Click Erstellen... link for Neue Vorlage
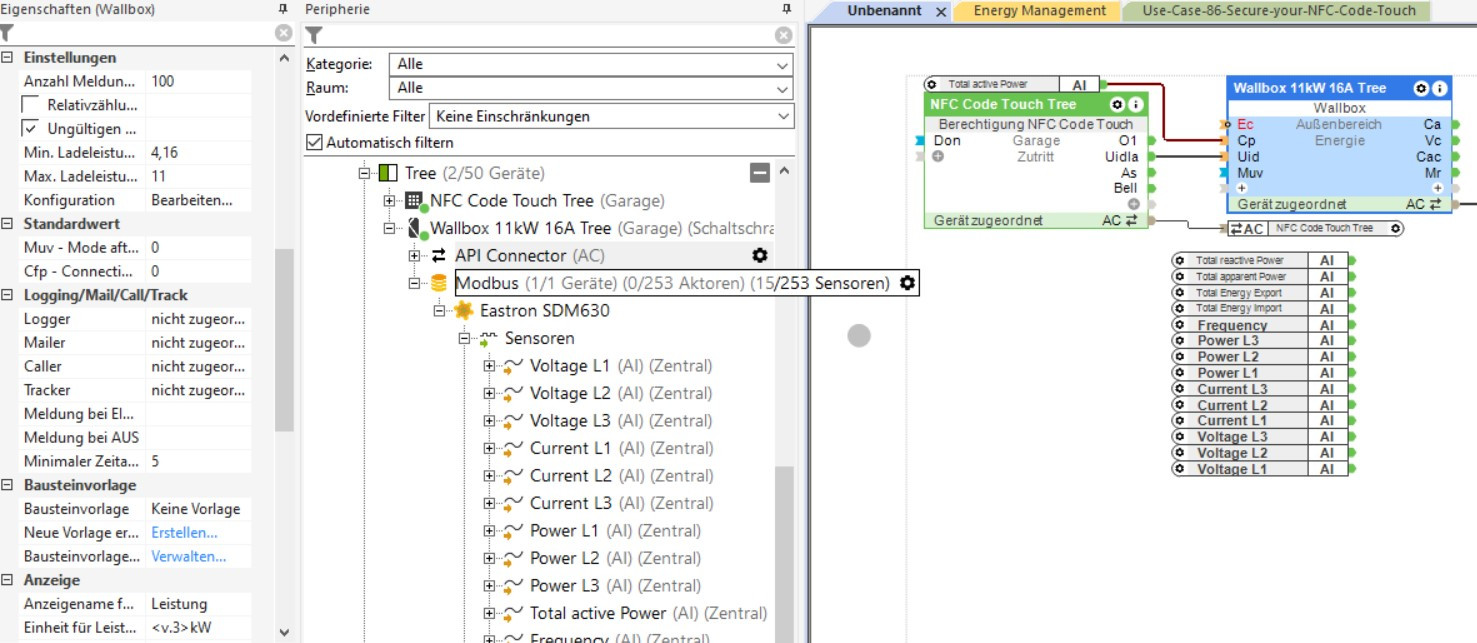Viewport: 1477px width, 643px height. pos(184,532)
